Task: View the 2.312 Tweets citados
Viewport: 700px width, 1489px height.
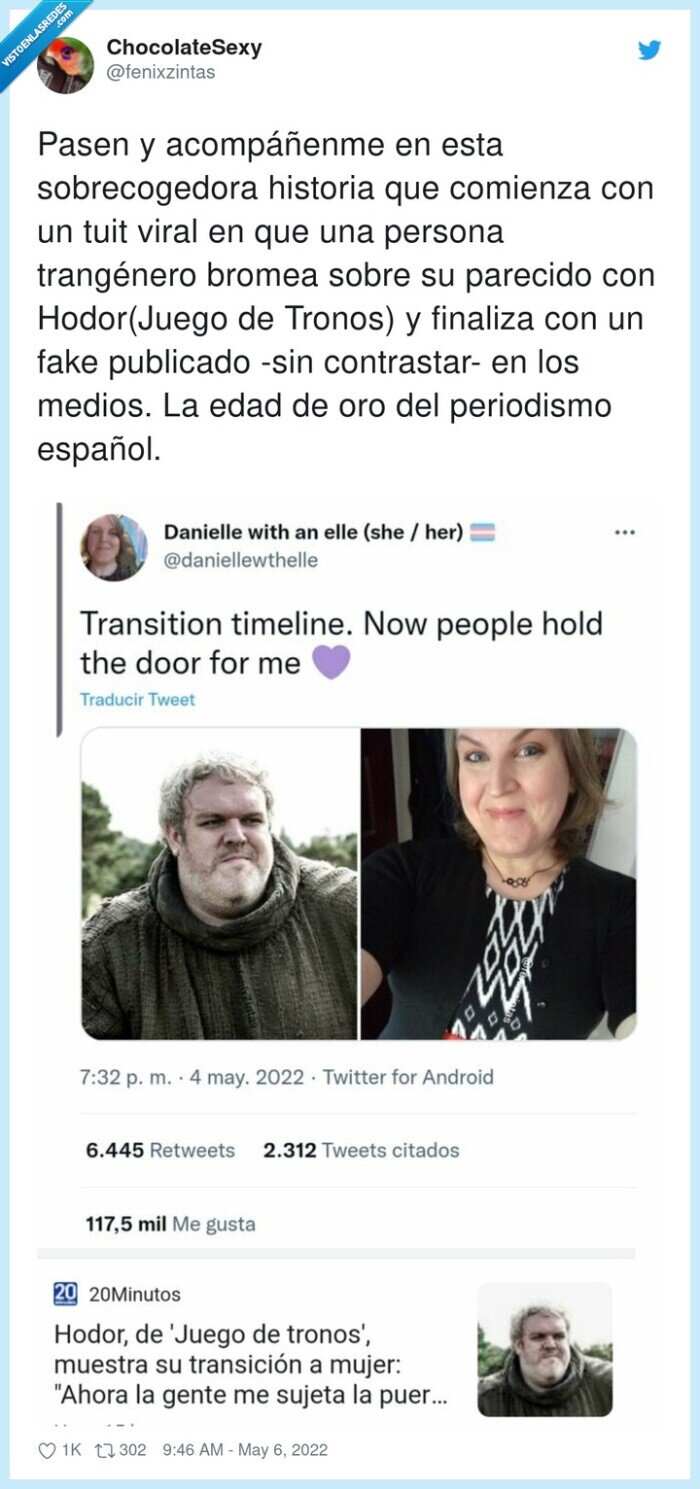Action: [x=361, y=1150]
